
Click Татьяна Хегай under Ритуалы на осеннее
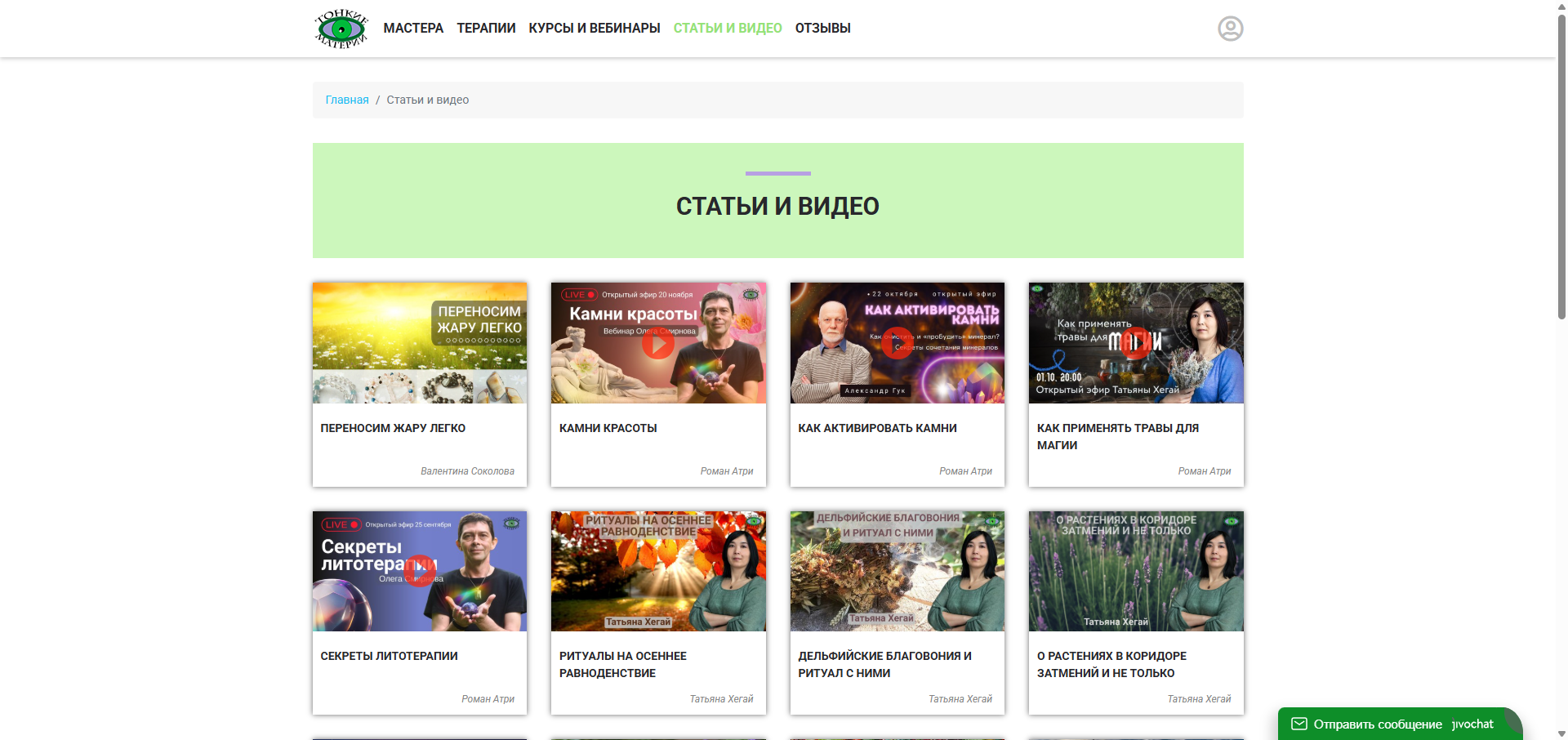coord(721,699)
